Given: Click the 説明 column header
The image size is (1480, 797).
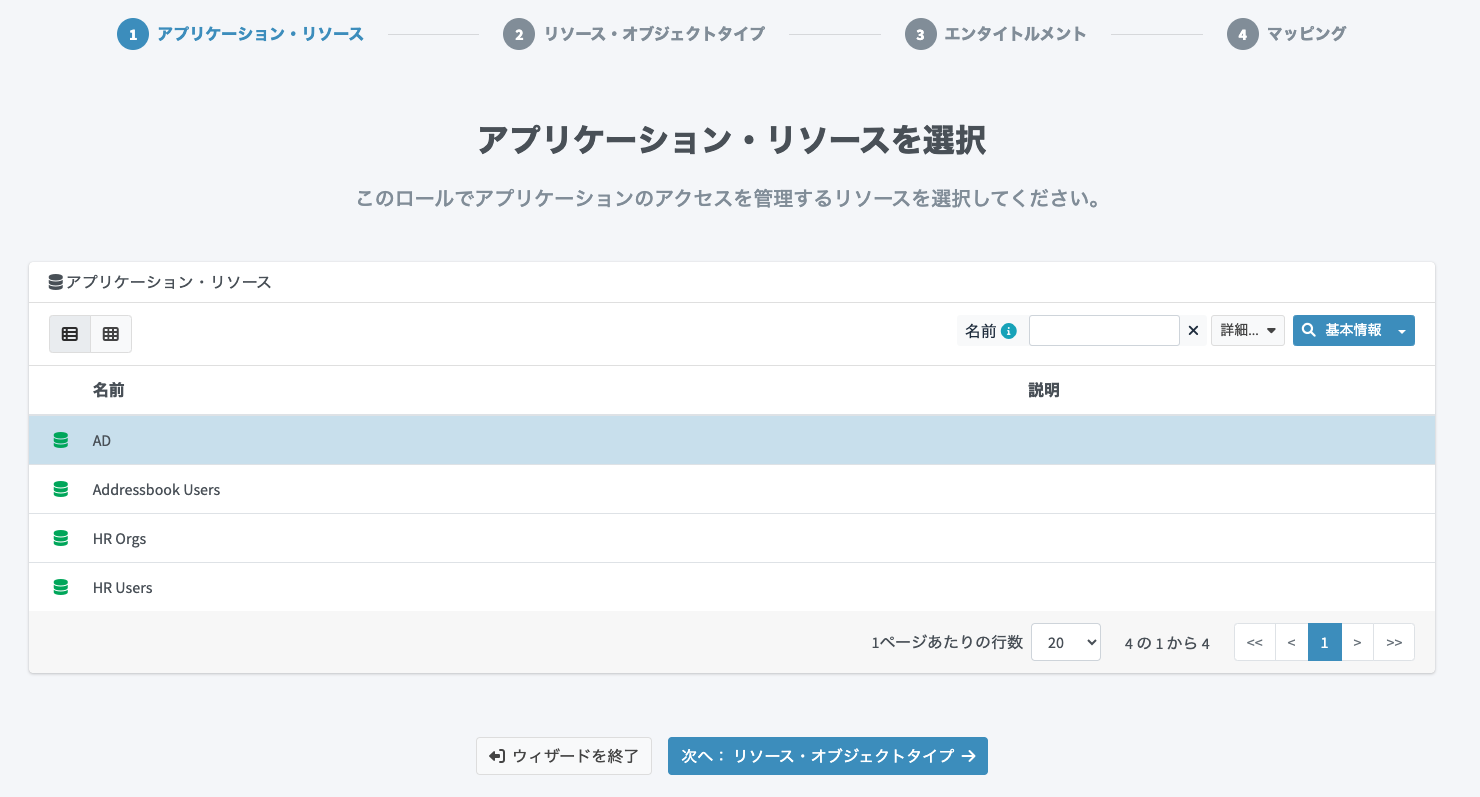Looking at the screenshot, I should pos(1044,390).
